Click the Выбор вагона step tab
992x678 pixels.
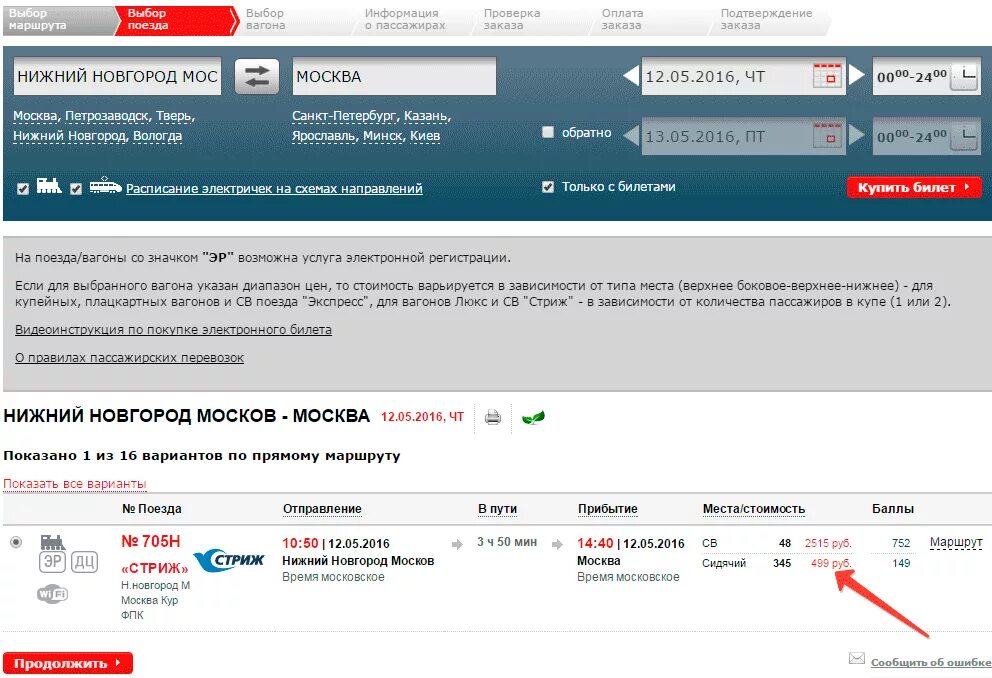click(x=294, y=19)
